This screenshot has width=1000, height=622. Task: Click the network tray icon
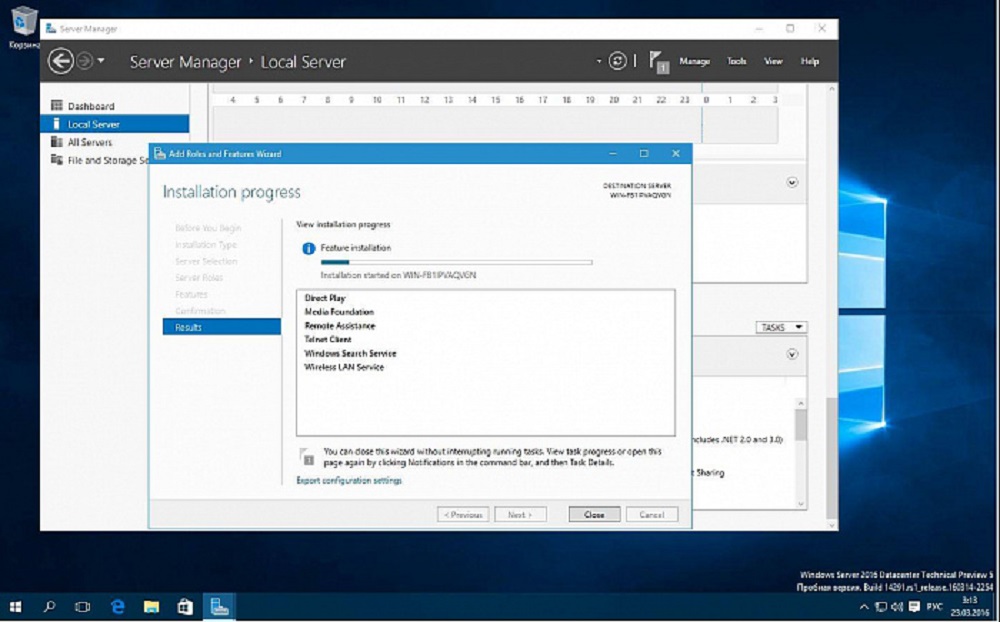(881, 607)
